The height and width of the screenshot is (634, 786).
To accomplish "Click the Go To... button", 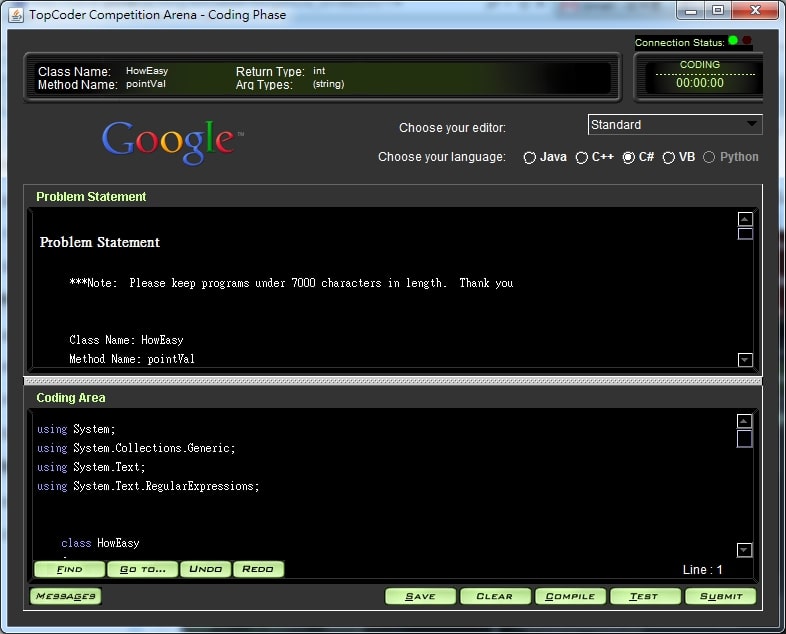I will tap(143, 569).
